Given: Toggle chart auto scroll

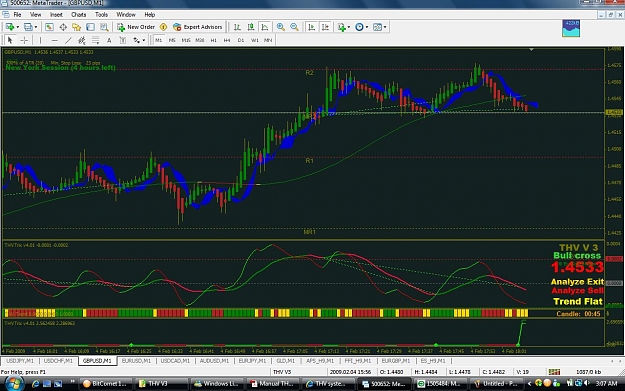Looking at the screenshot, I should 311,27.
